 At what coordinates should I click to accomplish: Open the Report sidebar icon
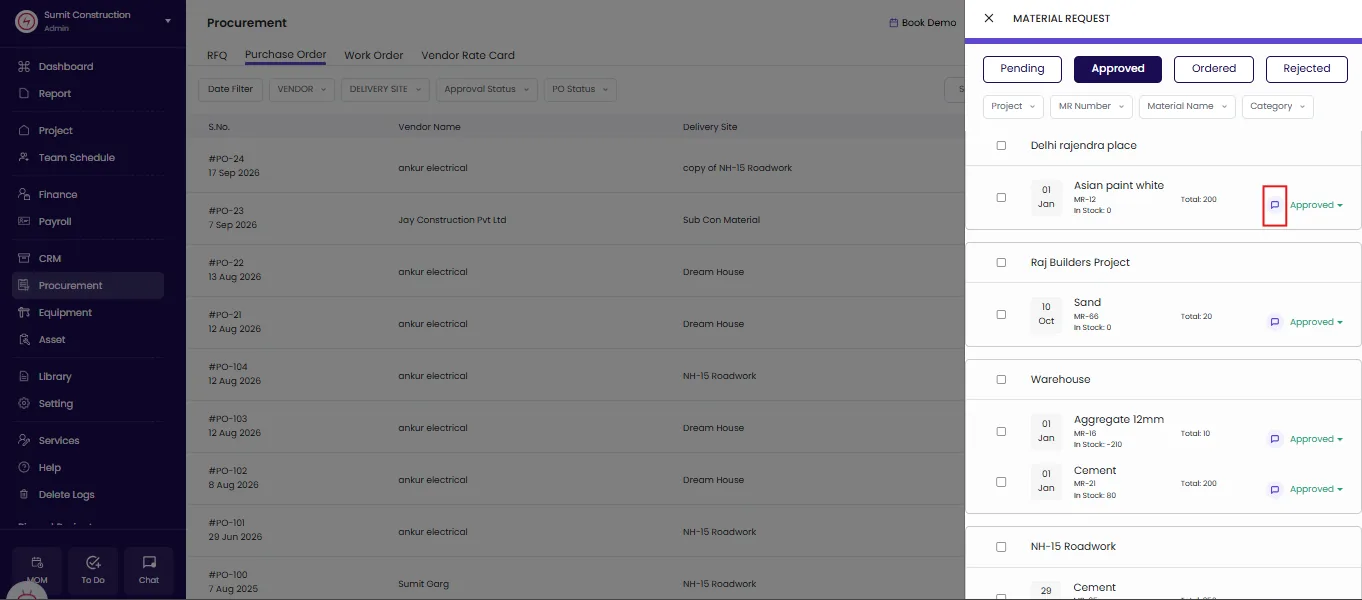pos(25,94)
